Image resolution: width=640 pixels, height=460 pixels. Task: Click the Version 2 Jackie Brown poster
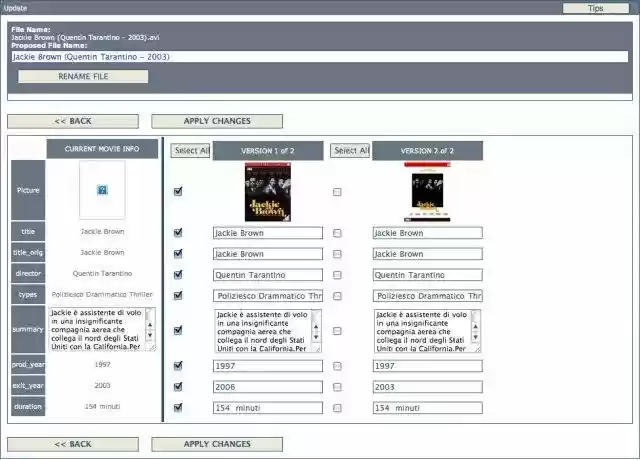[427, 192]
